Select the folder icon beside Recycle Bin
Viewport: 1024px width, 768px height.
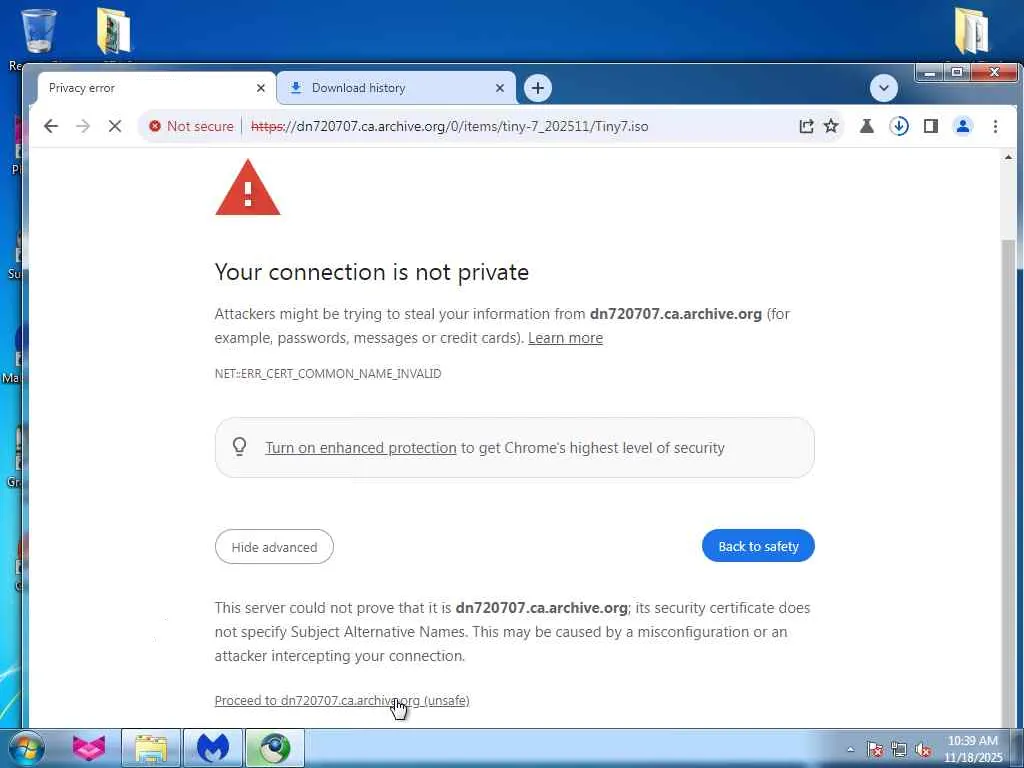tap(114, 31)
